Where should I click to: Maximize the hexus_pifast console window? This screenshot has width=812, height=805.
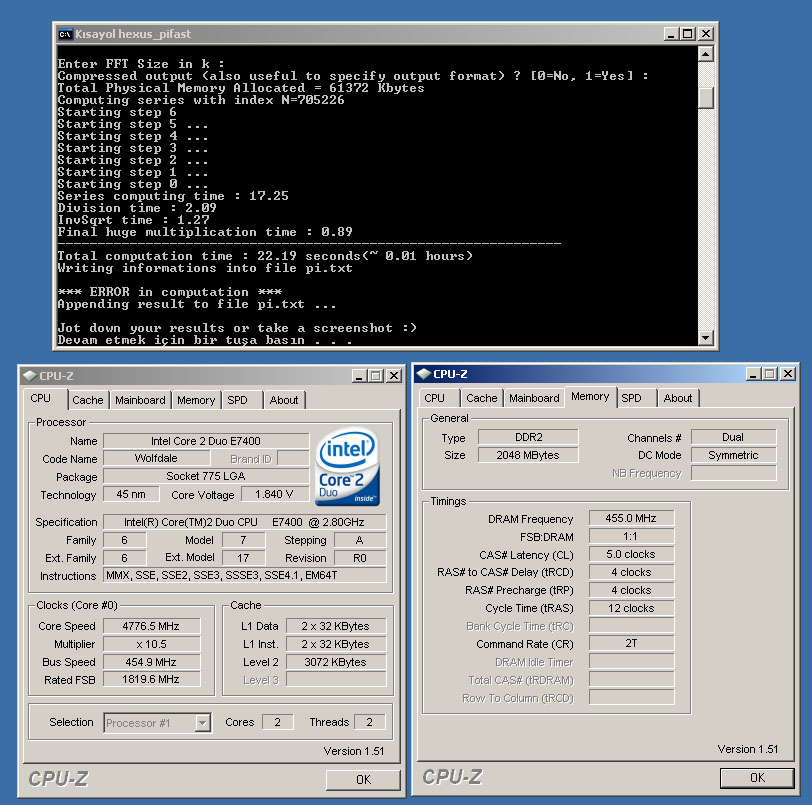pos(688,34)
